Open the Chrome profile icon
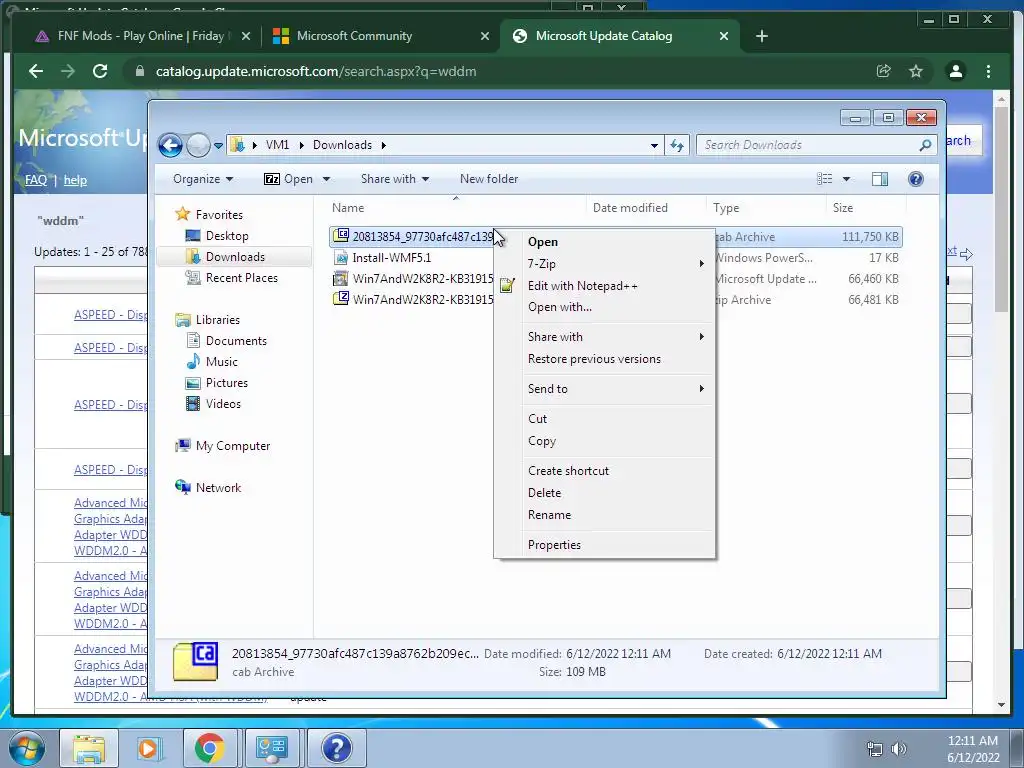 pyautogui.click(x=955, y=71)
